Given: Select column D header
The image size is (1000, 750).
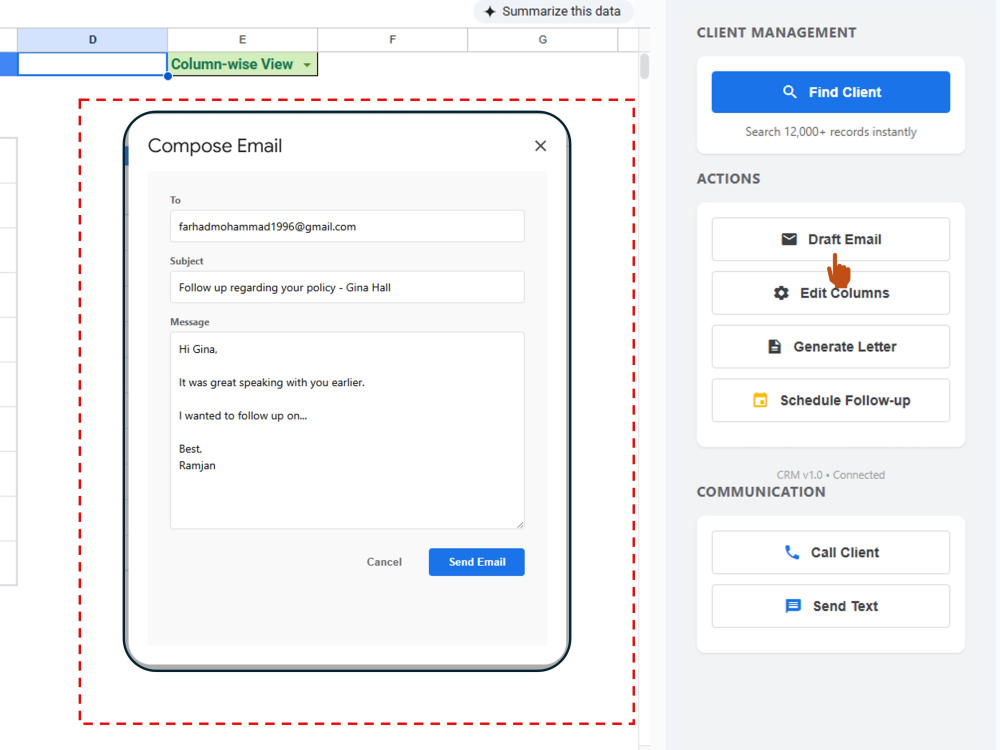Looking at the screenshot, I should click(x=92, y=40).
